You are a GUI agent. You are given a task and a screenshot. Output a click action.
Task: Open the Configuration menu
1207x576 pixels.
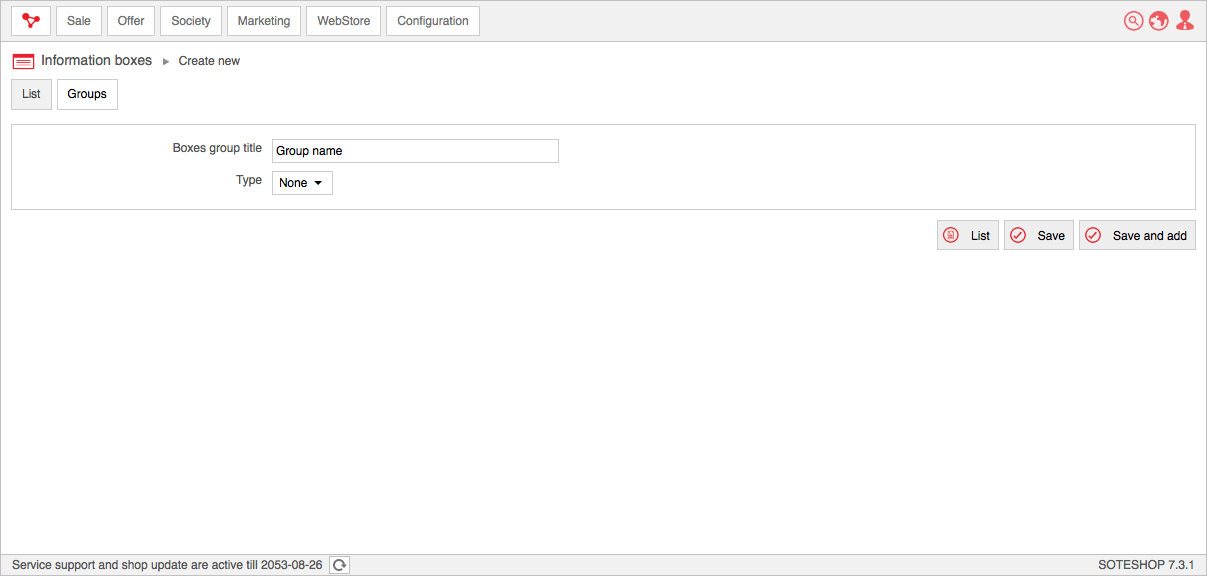433,21
